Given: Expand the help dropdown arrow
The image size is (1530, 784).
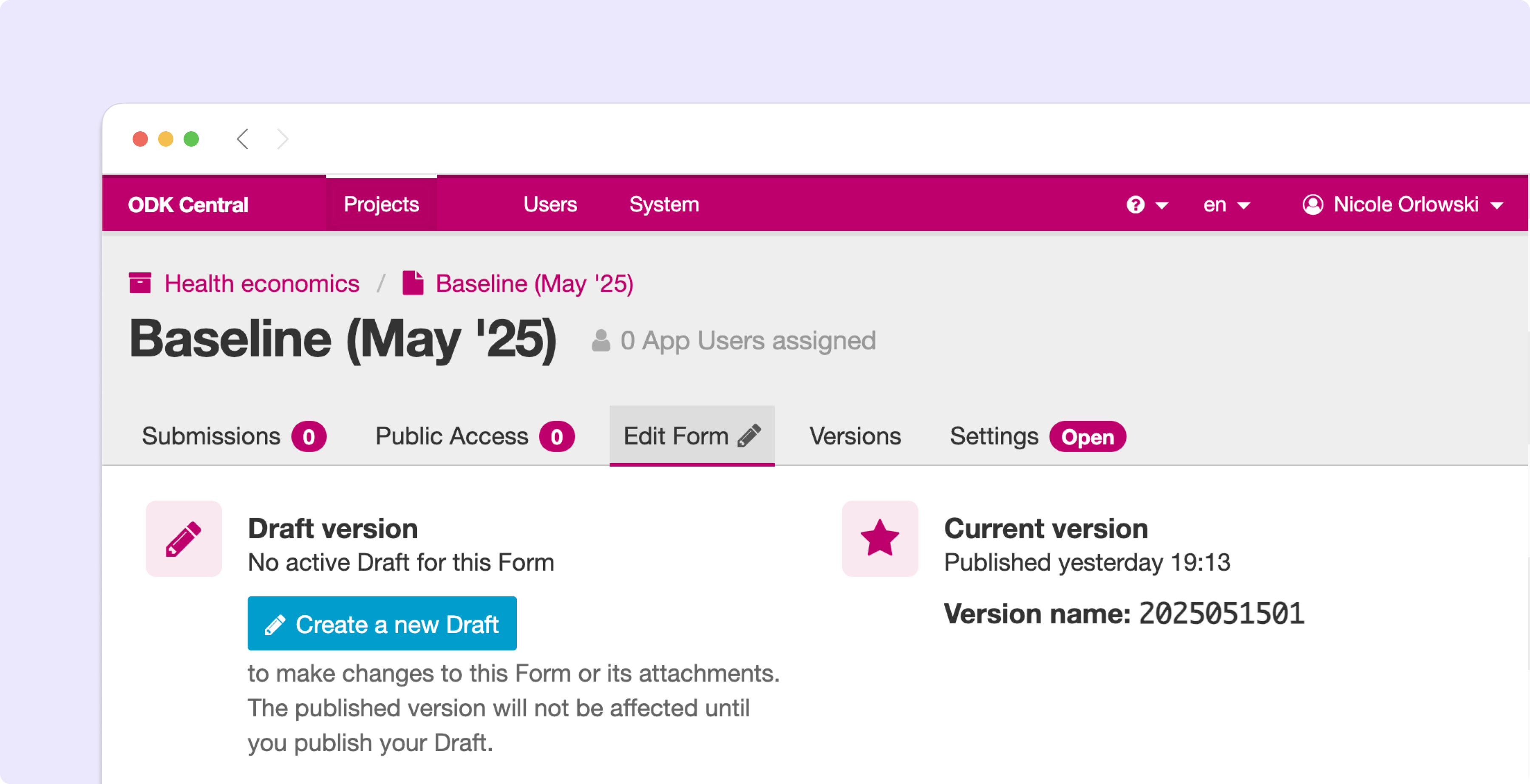Looking at the screenshot, I should point(1162,206).
